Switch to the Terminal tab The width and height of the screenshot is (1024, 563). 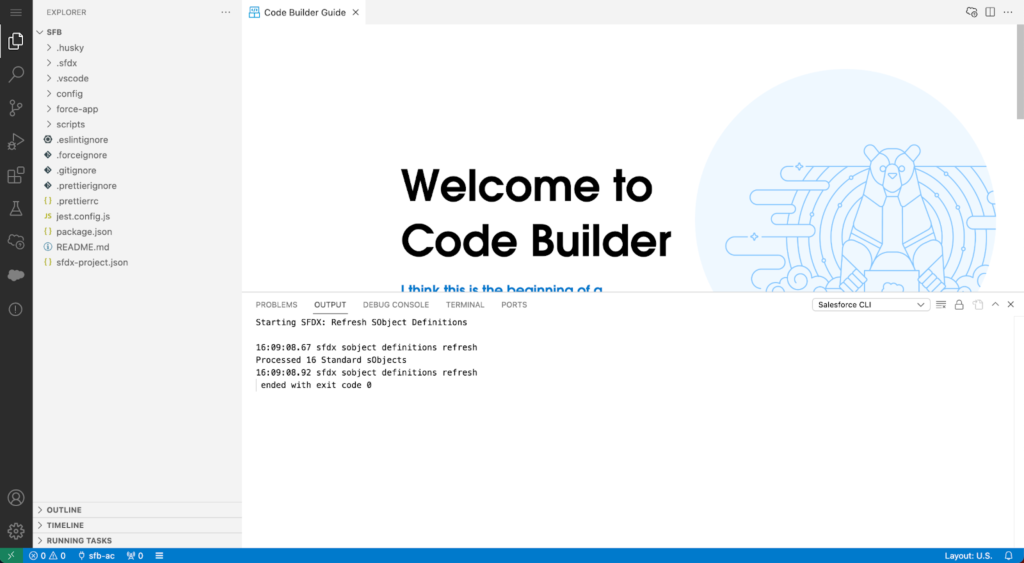pyautogui.click(x=465, y=304)
